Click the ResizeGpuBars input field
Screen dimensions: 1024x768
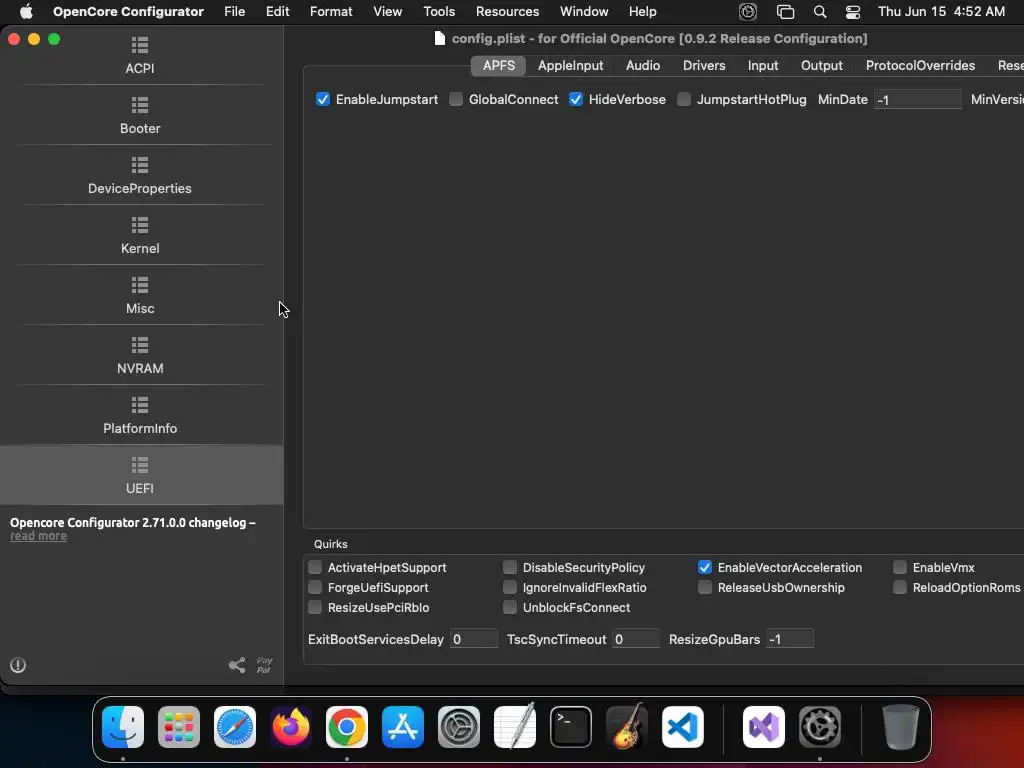(x=790, y=639)
